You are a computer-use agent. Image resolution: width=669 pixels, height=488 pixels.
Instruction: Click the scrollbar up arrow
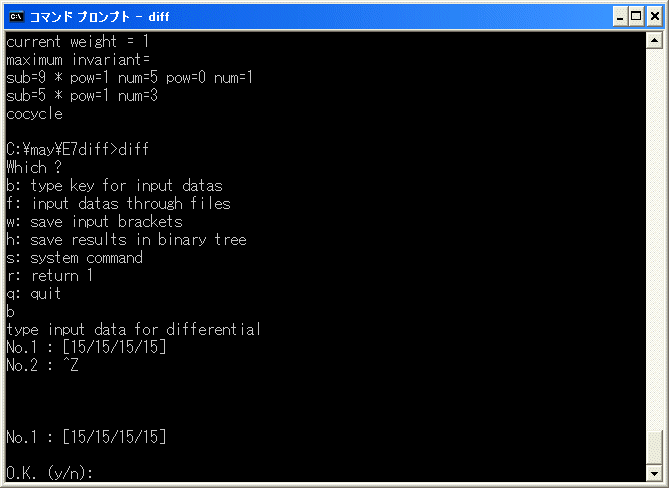pyautogui.click(x=654, y=41)
